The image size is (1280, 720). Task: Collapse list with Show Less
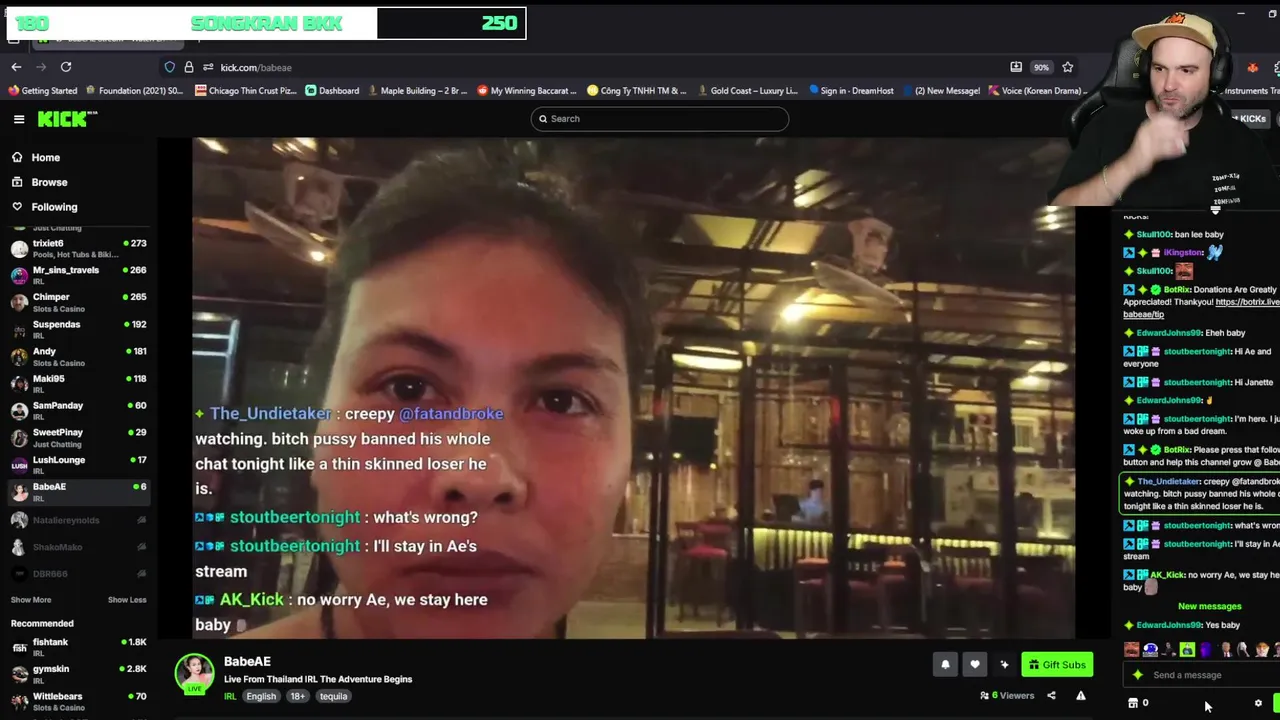(x=127, y=600)
